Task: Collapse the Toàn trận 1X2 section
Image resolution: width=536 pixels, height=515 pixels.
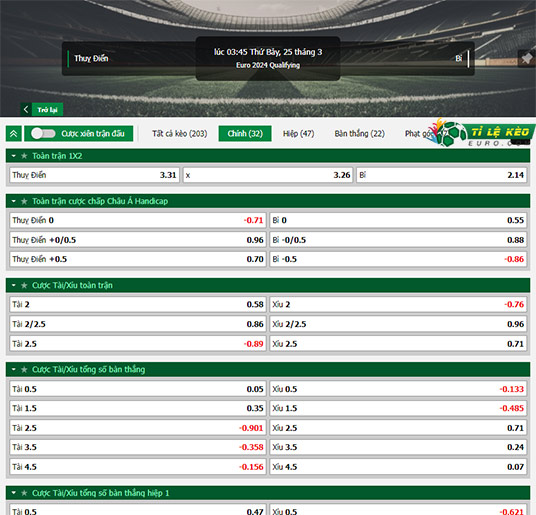Action: tap(14, 156)
